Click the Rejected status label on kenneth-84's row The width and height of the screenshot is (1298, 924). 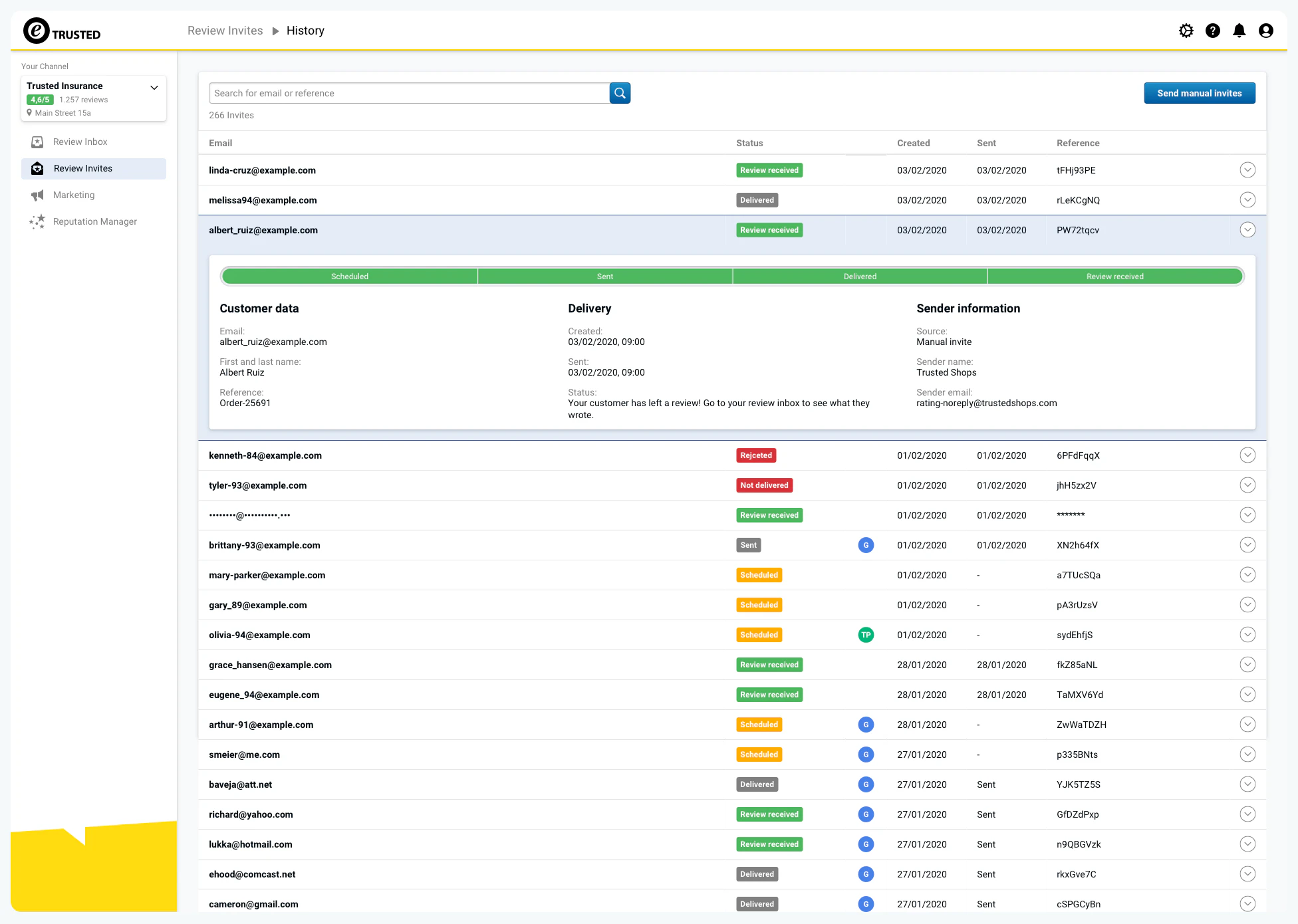pos(755,455)
